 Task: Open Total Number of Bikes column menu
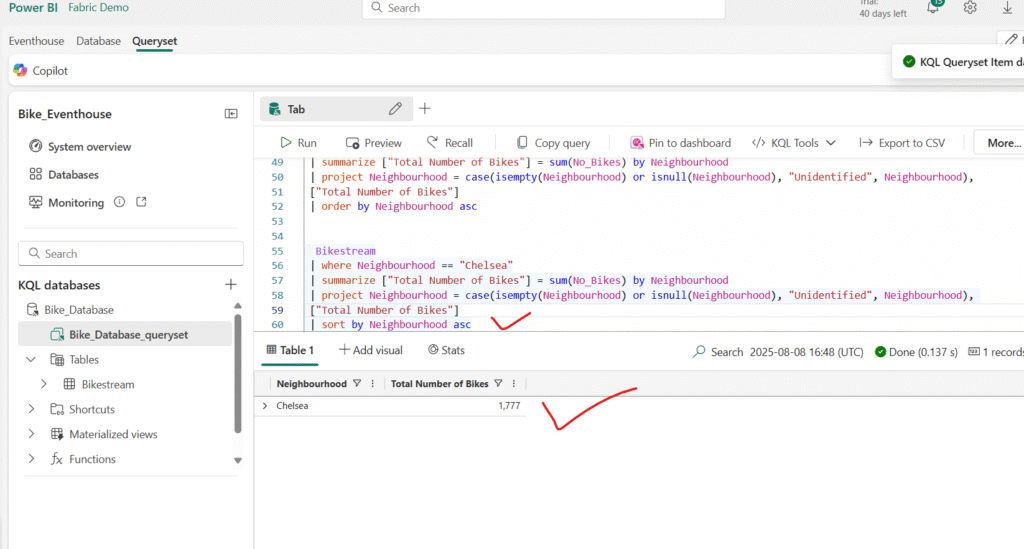pyautogui.click(x=514, y=383)
